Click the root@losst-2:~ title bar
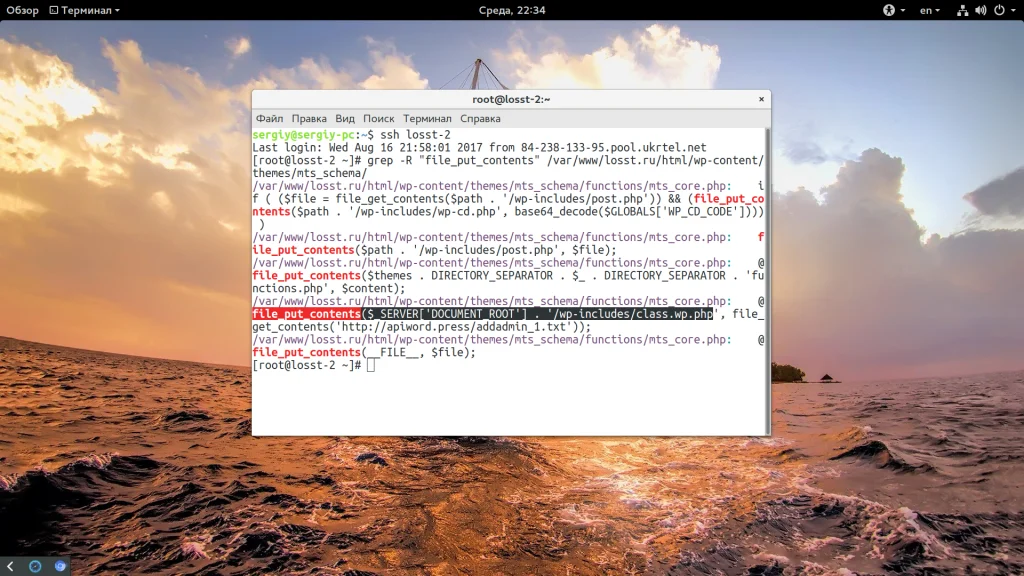Viewport: 1024px width, 576px height. tap(511, 99)
